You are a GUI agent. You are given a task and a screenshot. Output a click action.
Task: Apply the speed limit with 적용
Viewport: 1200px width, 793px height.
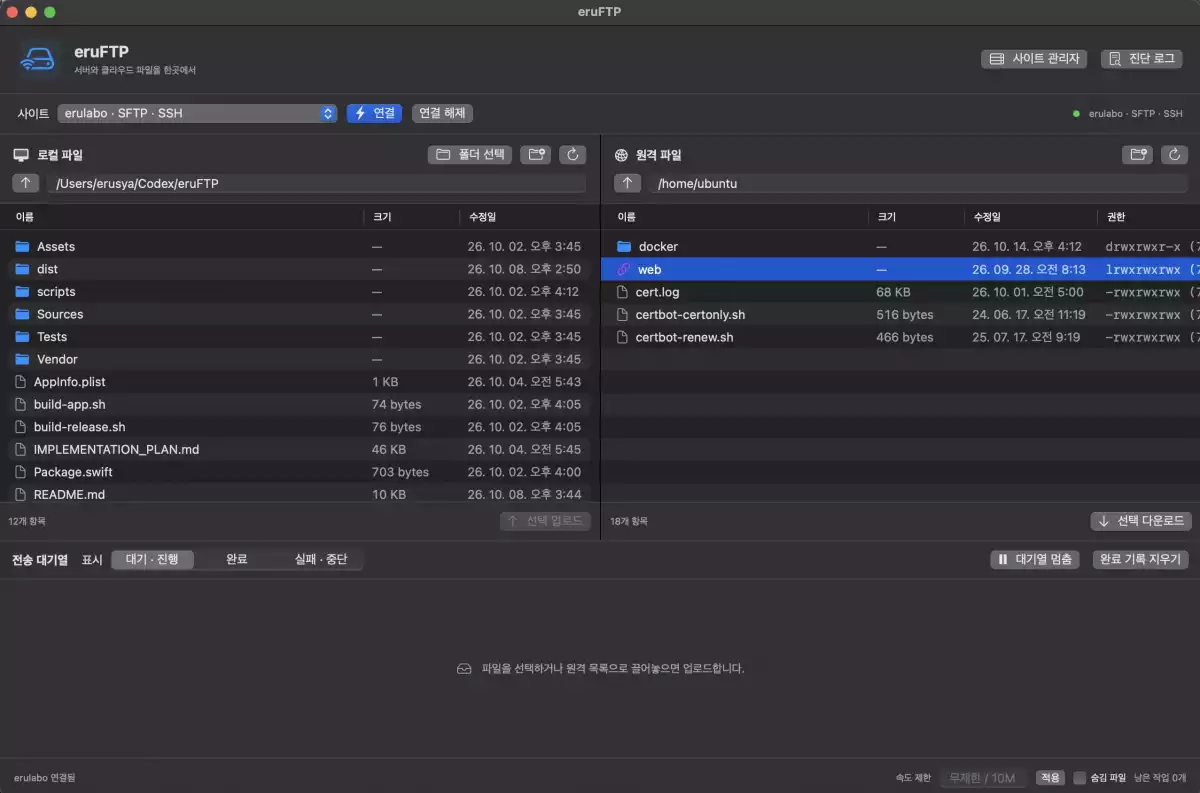click(x=1050, y=778)
